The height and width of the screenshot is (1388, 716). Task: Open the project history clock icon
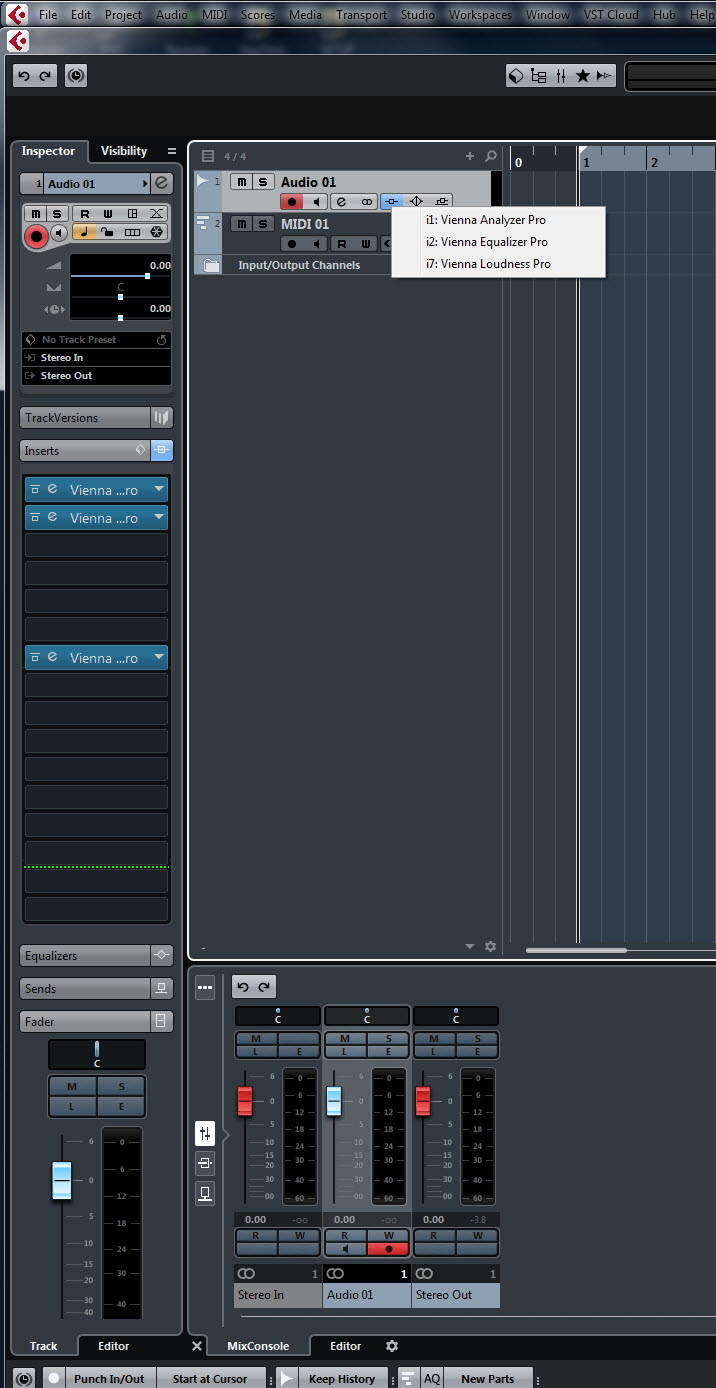(x=76, y=76)
